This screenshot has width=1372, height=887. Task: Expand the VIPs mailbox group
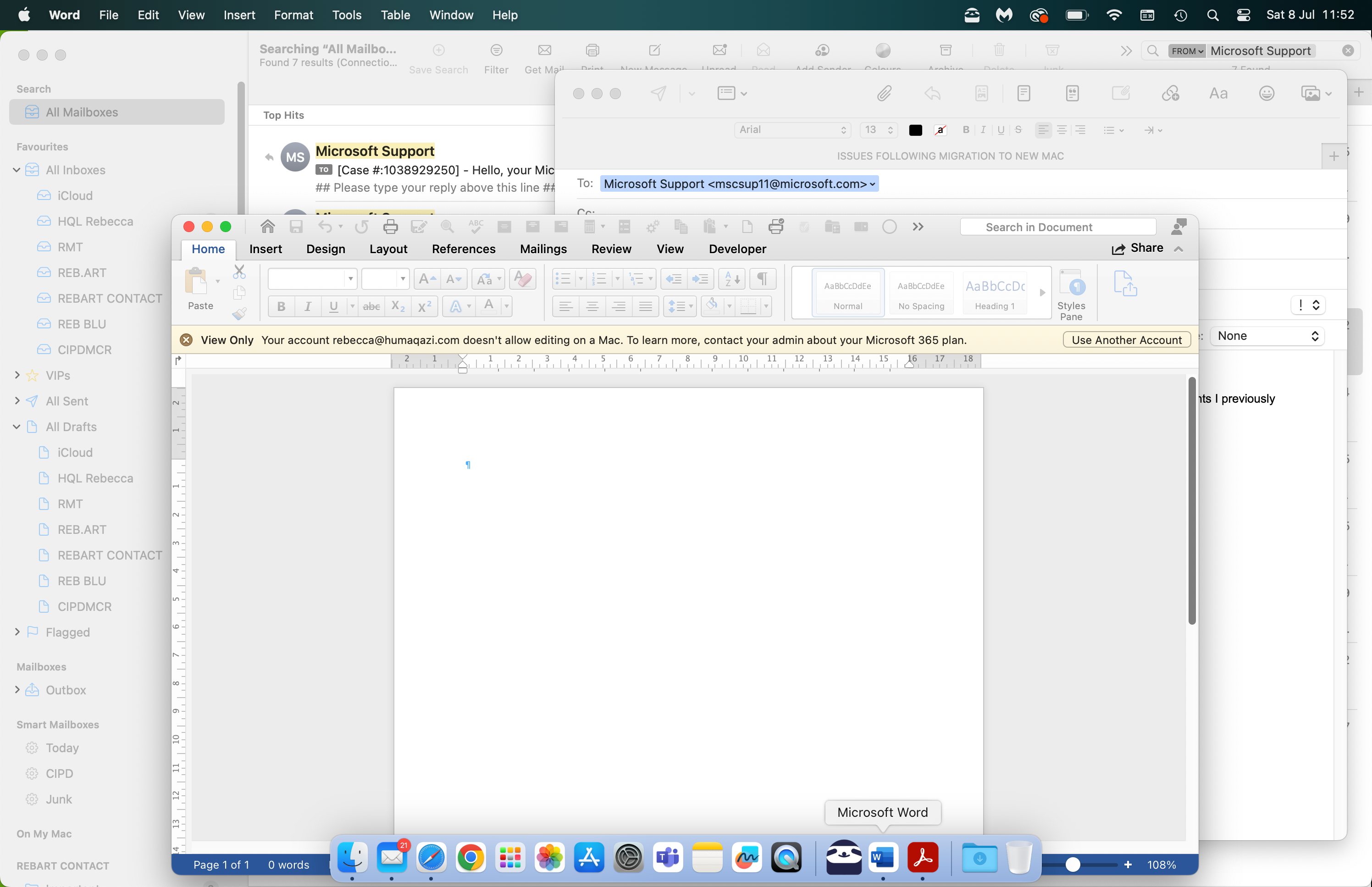(x=17, y=376)
